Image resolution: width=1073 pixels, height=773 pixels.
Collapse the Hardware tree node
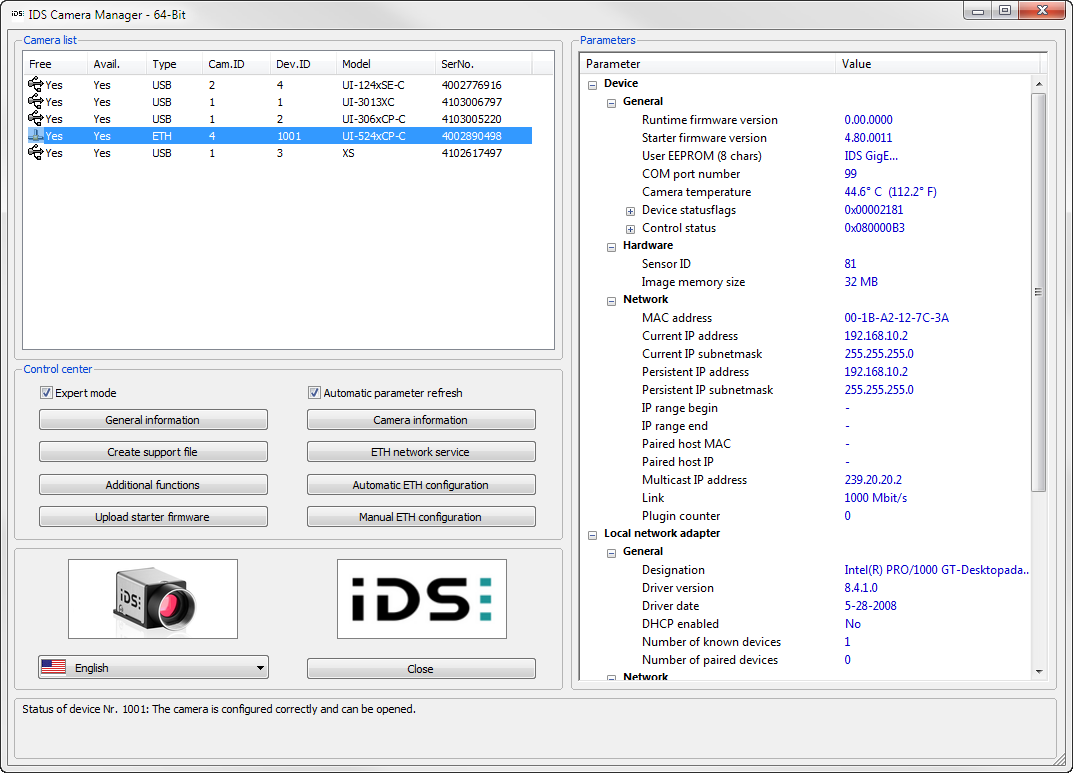pos(612,248)
